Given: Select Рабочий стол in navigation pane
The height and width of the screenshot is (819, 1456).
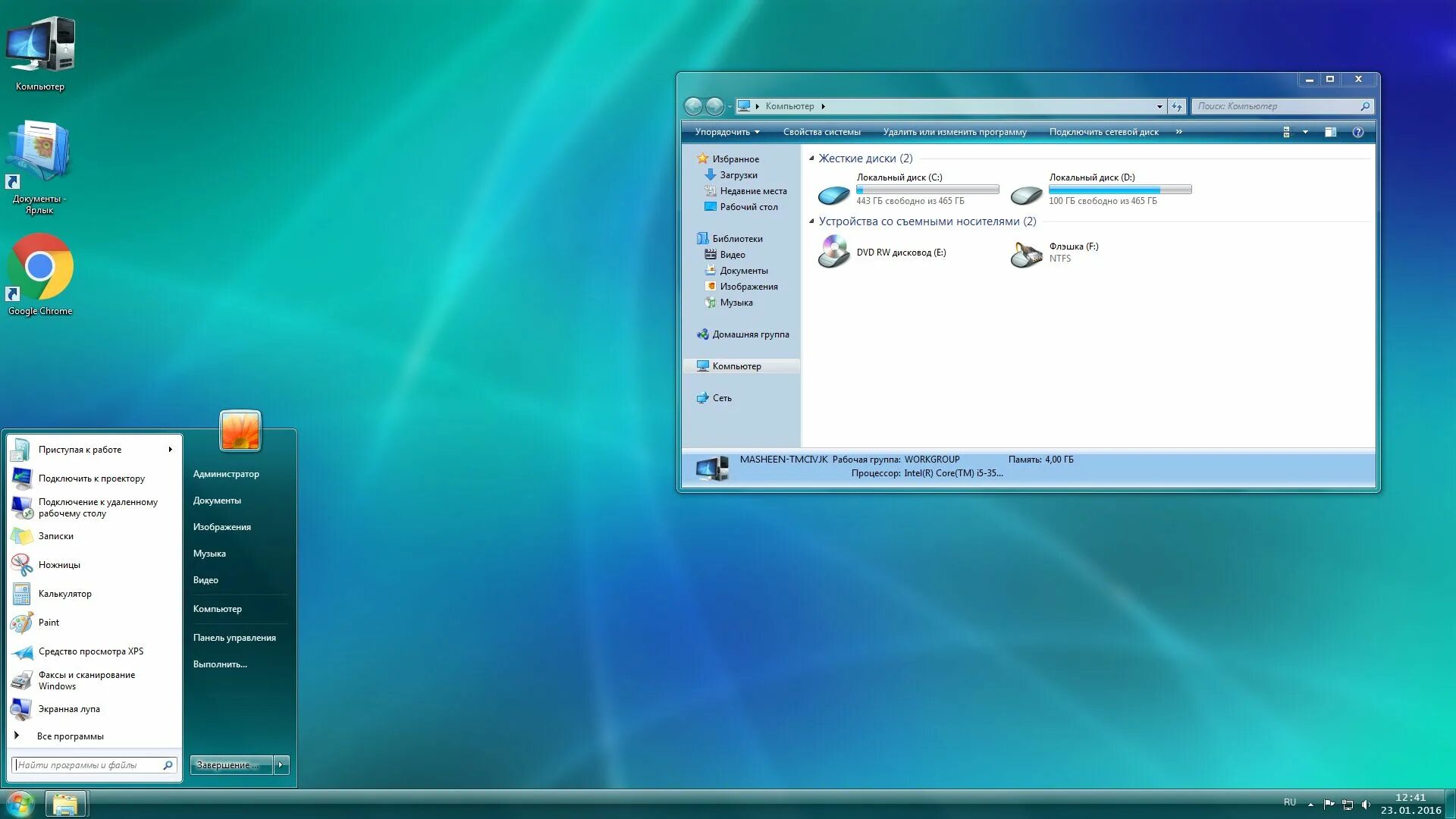Looking at the screenshot, I should coord(748,207).
